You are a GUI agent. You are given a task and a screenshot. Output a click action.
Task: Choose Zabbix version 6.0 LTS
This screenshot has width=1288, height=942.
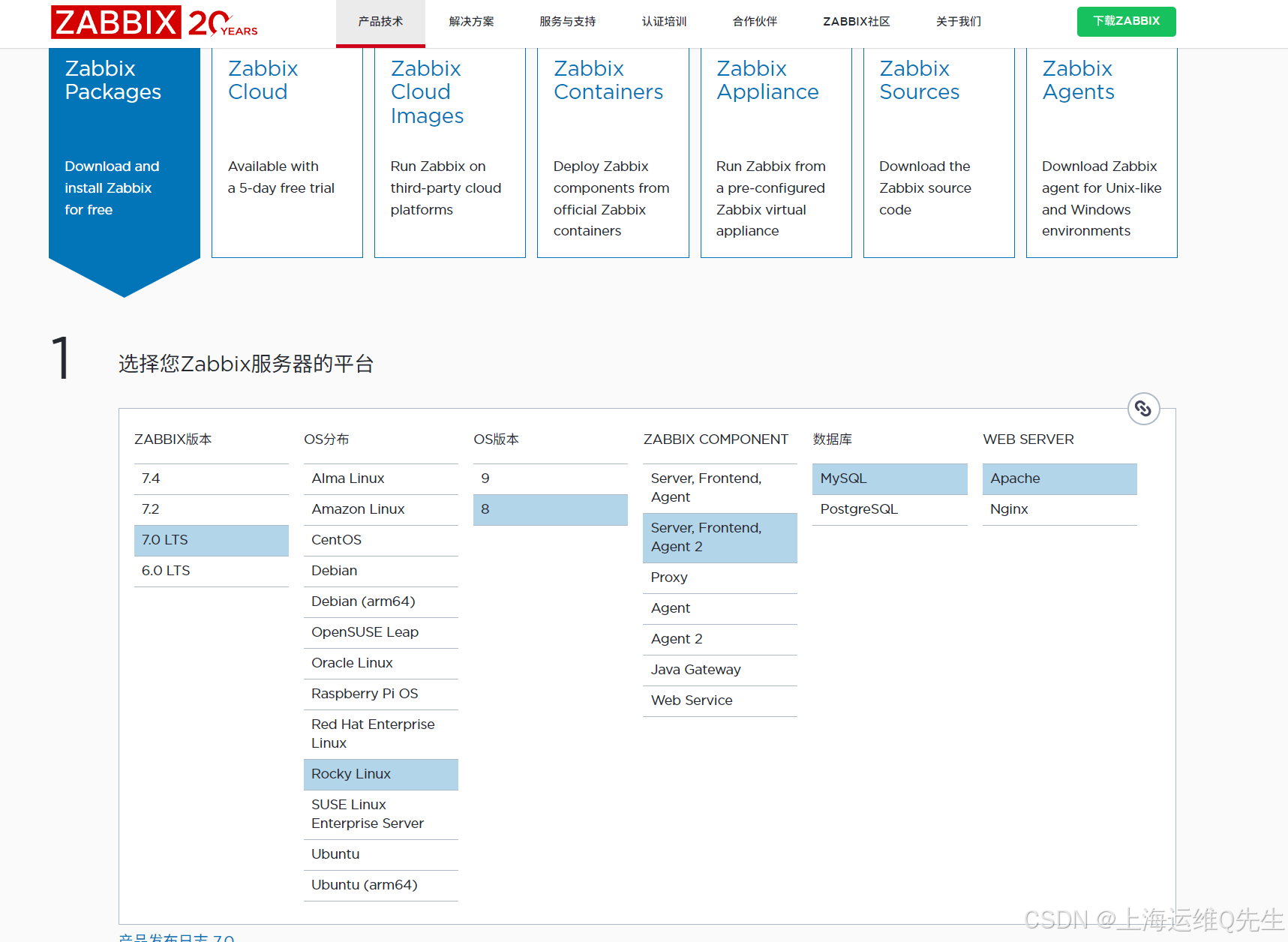212,571
